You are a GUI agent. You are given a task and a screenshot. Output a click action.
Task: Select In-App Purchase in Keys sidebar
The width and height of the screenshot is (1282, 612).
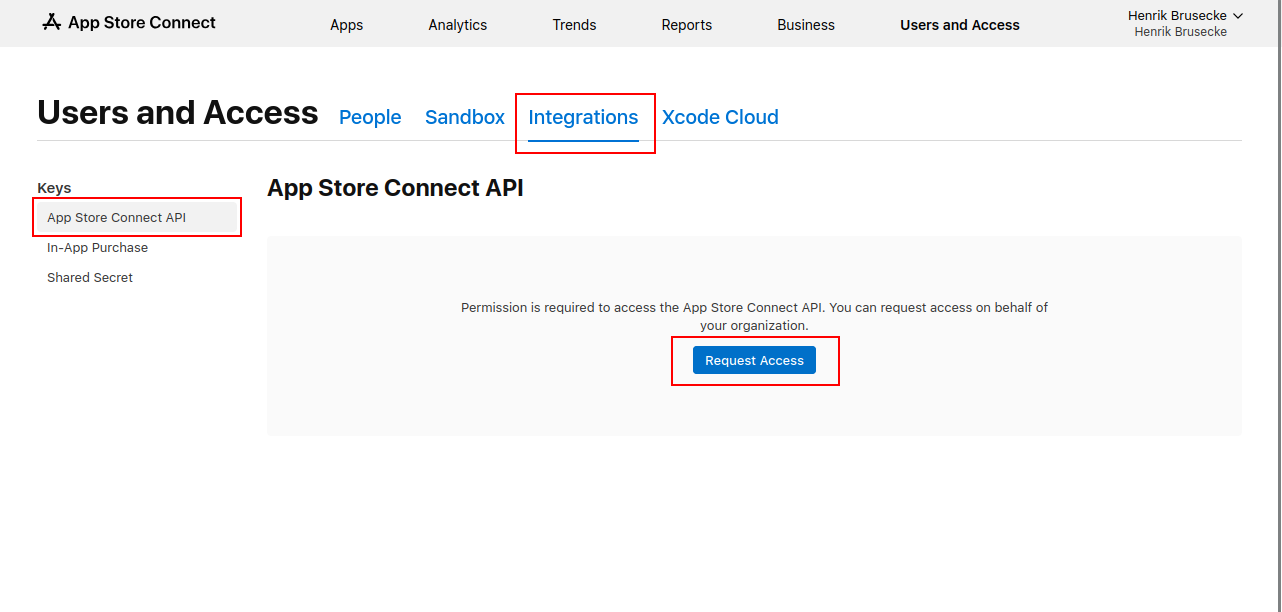click(97, 247)
